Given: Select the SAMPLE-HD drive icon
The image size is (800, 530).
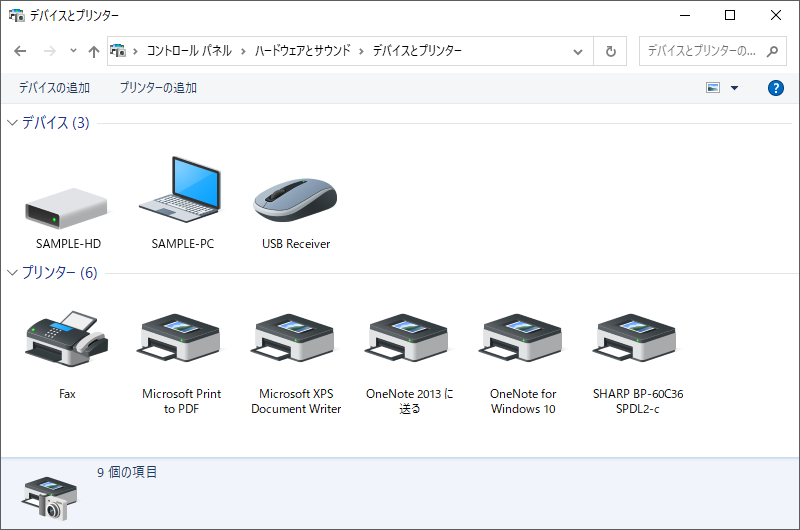Looking at the screenshot, I should (x=66, y=208).
